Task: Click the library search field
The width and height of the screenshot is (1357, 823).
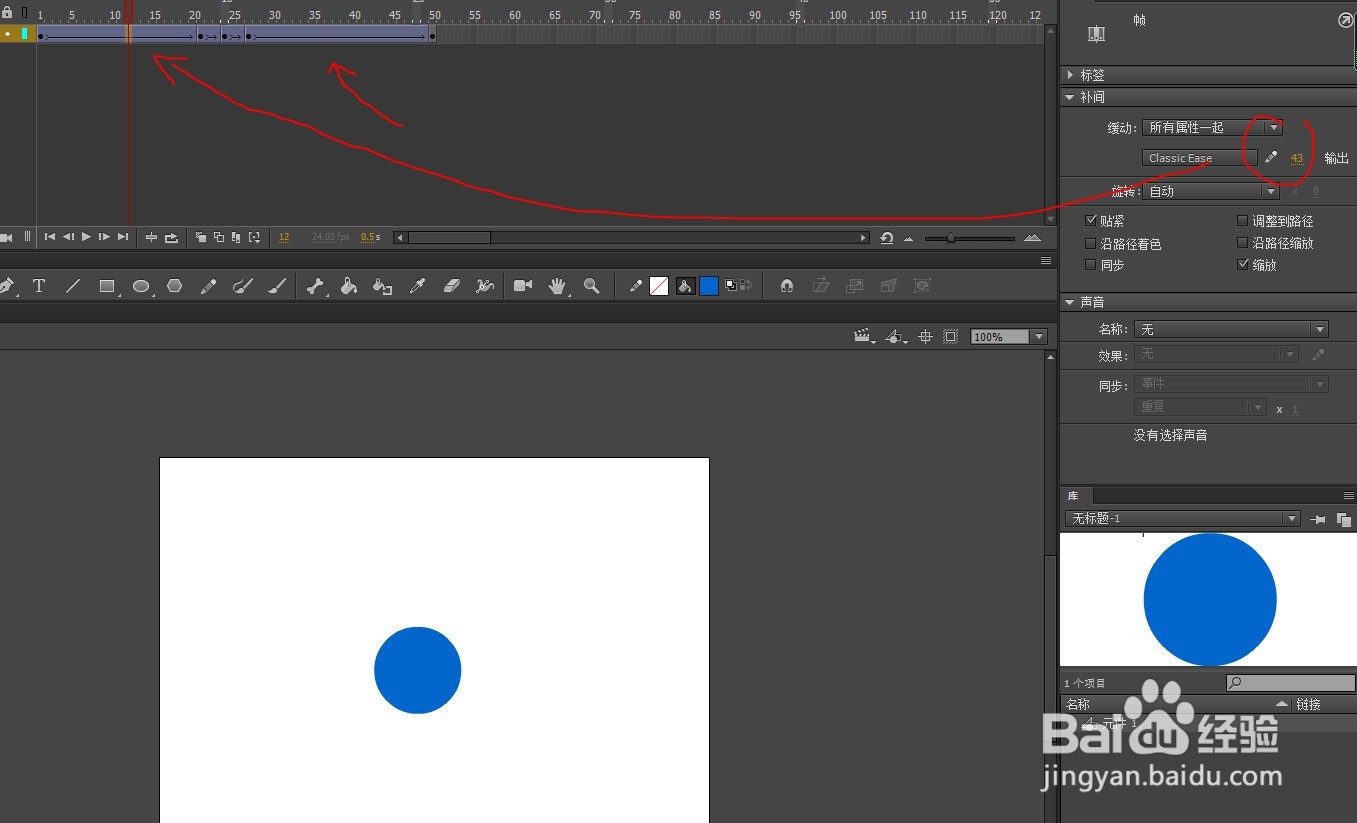Action: click(x=1291, y=683)
